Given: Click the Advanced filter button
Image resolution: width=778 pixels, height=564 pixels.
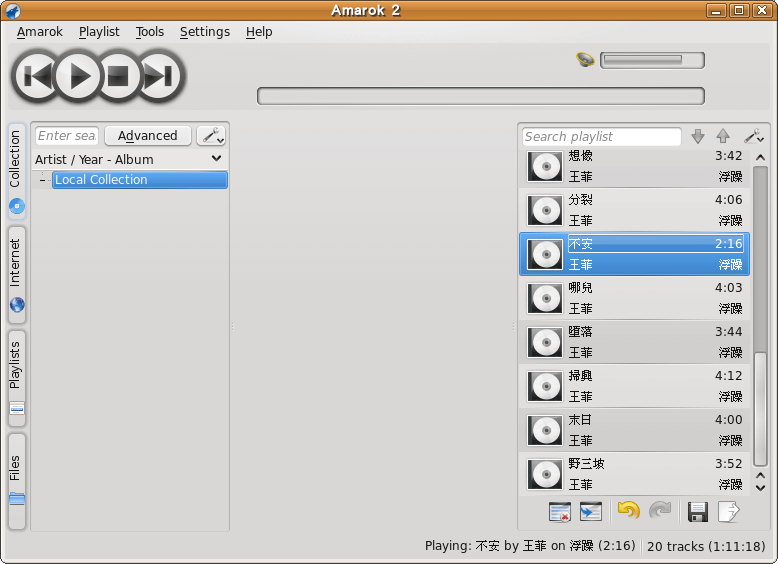Looking at the screenshot, I should pyautogui.click(x=148, y=135).
